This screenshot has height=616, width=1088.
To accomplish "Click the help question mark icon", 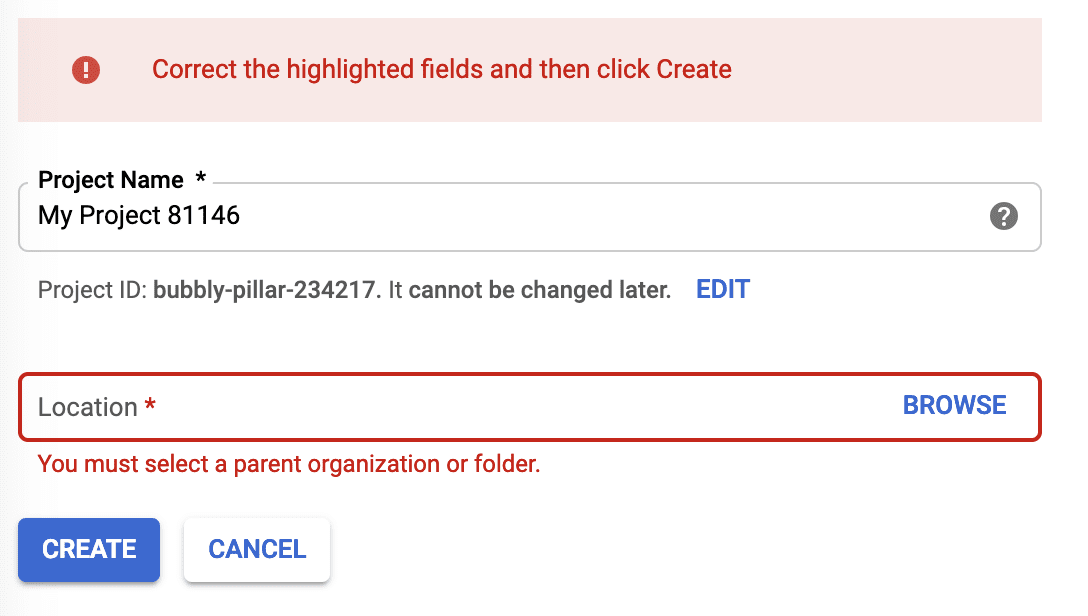I will [1003, 216].
